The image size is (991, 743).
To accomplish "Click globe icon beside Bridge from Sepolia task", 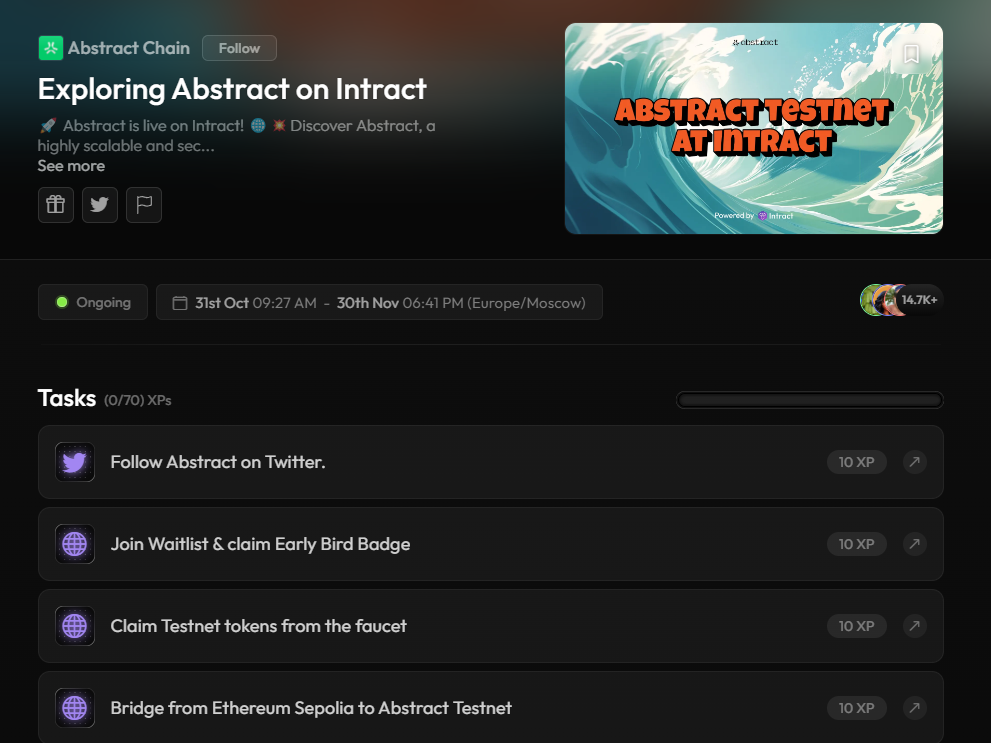I will pyautogui.click(x=75, y=708).
